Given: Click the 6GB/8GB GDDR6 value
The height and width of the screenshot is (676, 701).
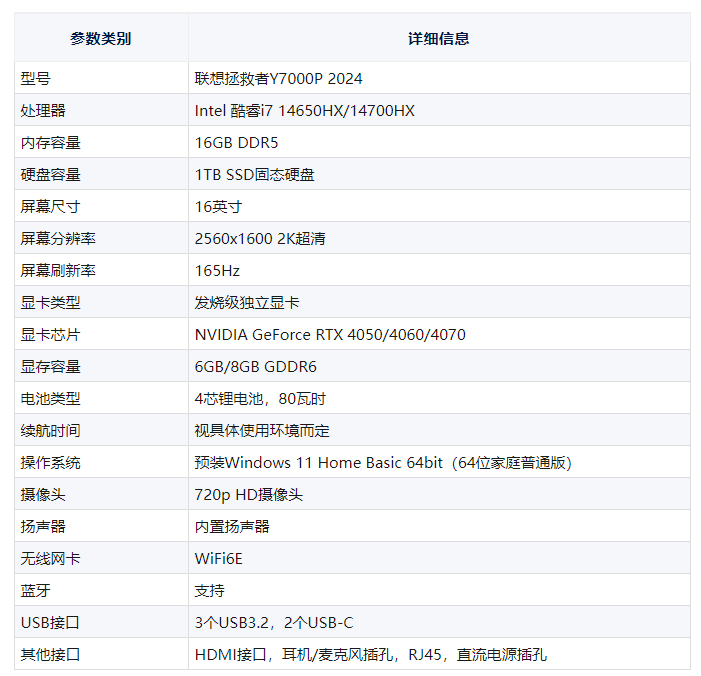Looking at the screenshot, I should point(255,367).
